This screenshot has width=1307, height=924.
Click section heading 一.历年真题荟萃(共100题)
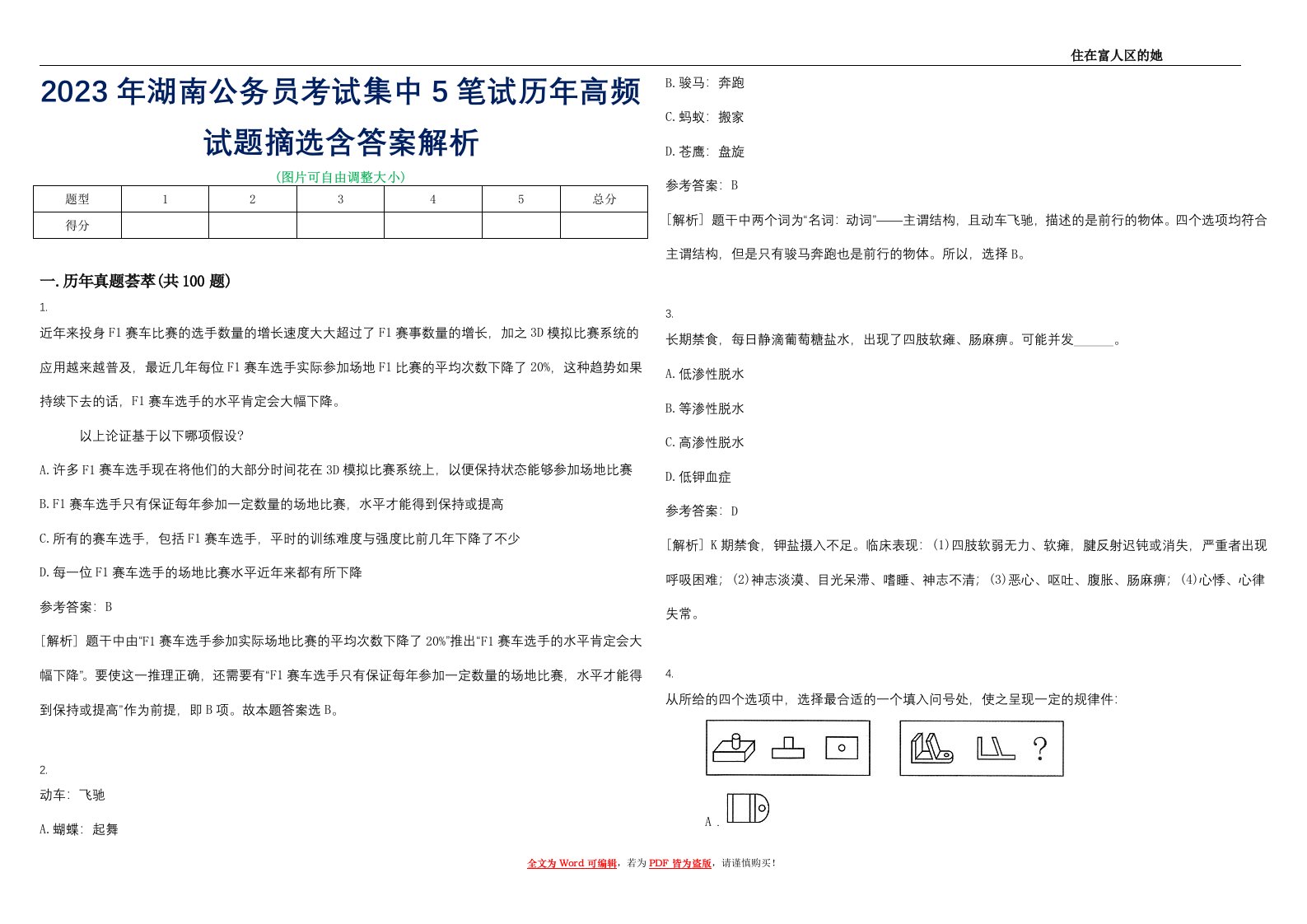[x=135, y=282]
